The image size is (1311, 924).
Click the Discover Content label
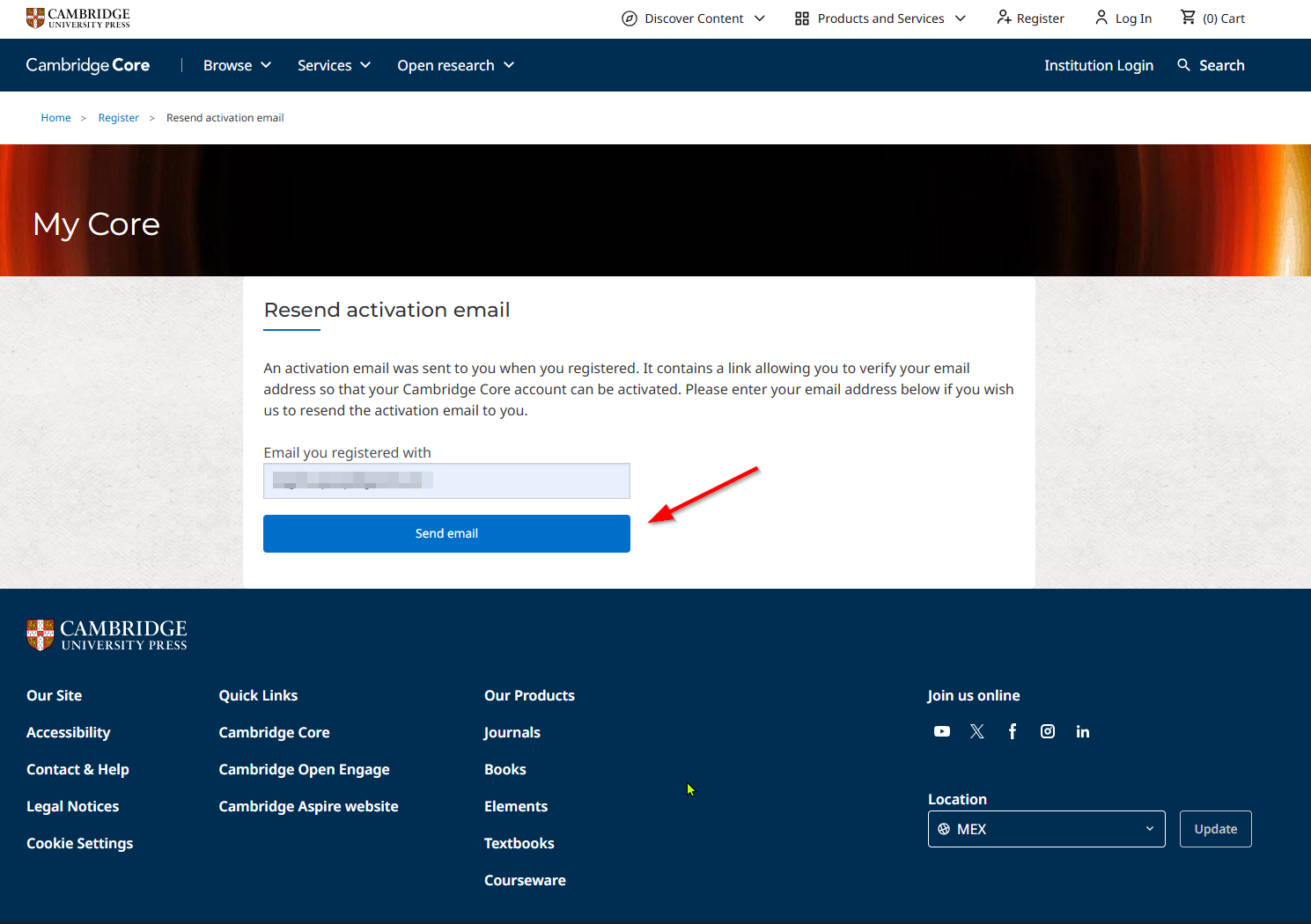[x=695, y=18]
